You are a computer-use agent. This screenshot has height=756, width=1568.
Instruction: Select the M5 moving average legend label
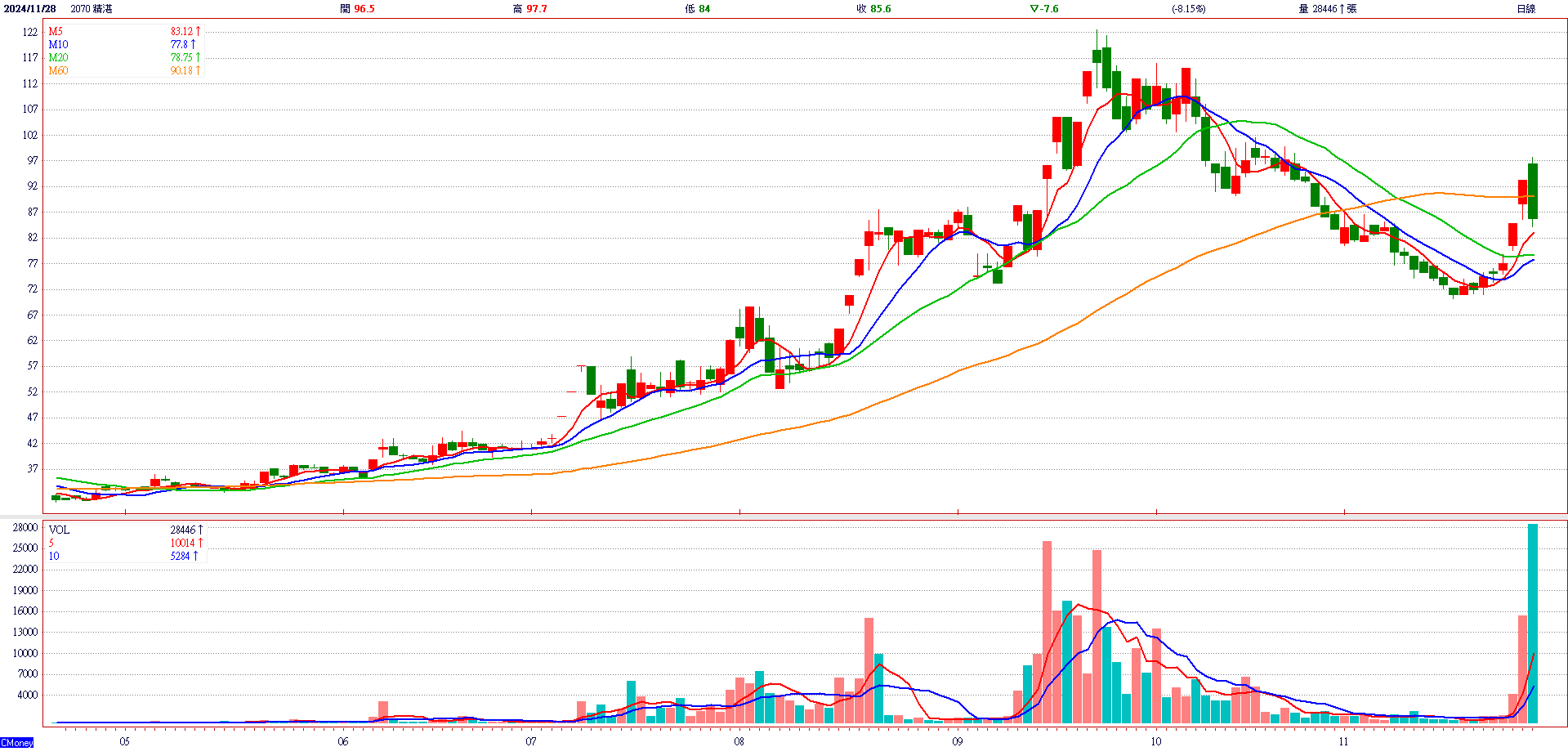pyautogui.click(x=56, y=32)
